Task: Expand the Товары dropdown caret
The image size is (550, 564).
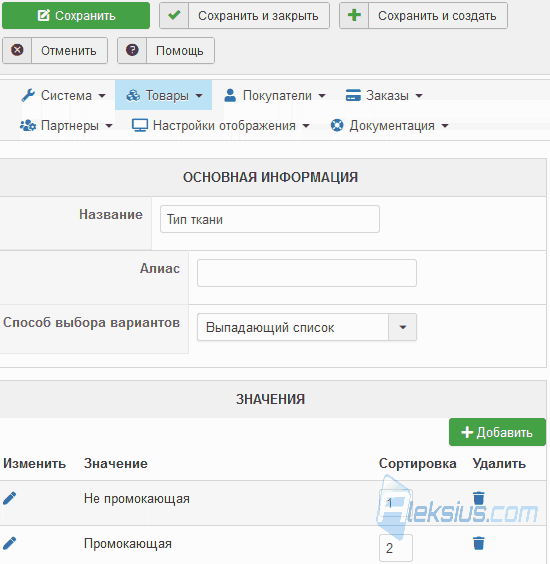Action: pyautogui.click(x=199, y=96)
